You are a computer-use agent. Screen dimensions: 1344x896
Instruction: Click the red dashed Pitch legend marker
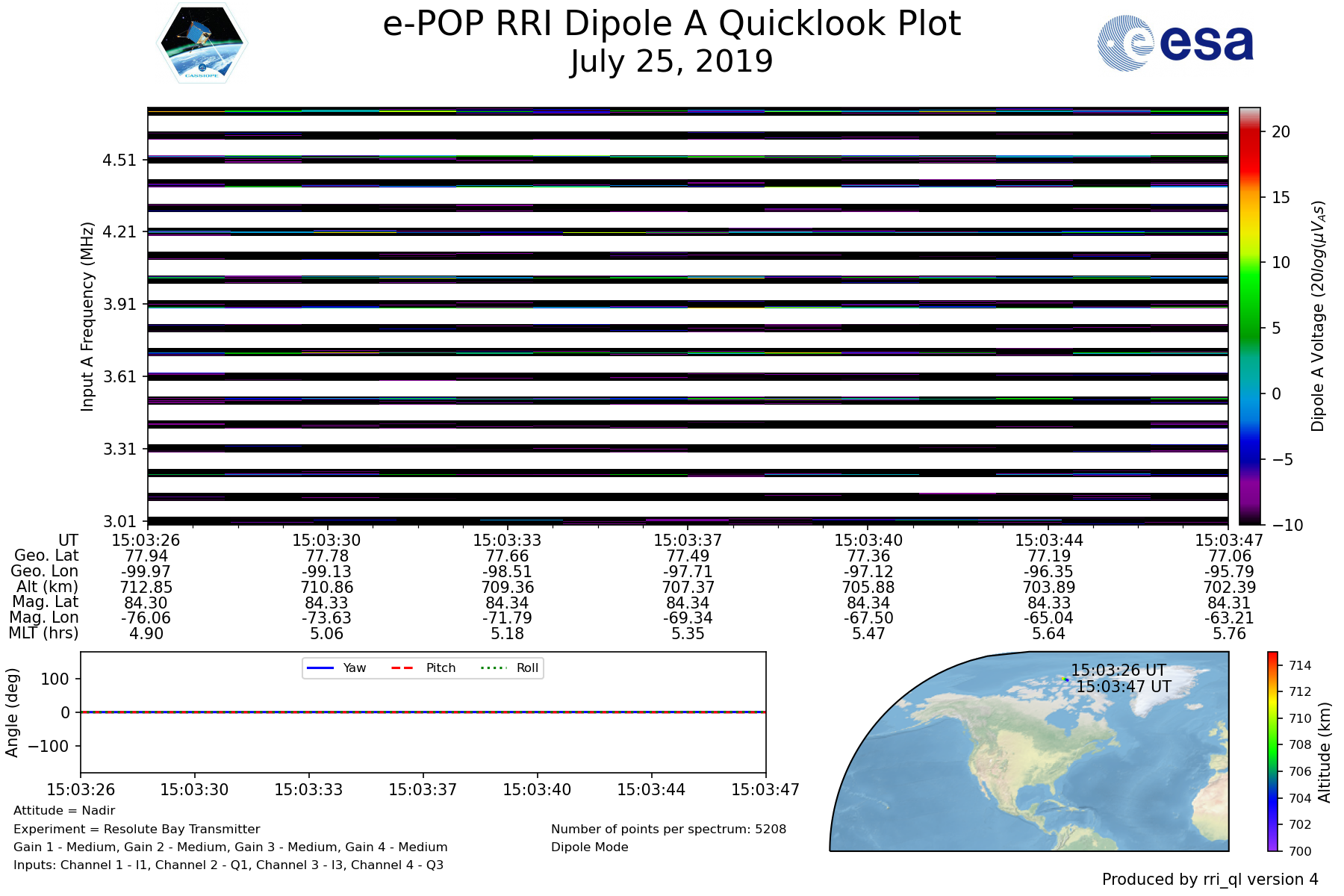[402, 668]
